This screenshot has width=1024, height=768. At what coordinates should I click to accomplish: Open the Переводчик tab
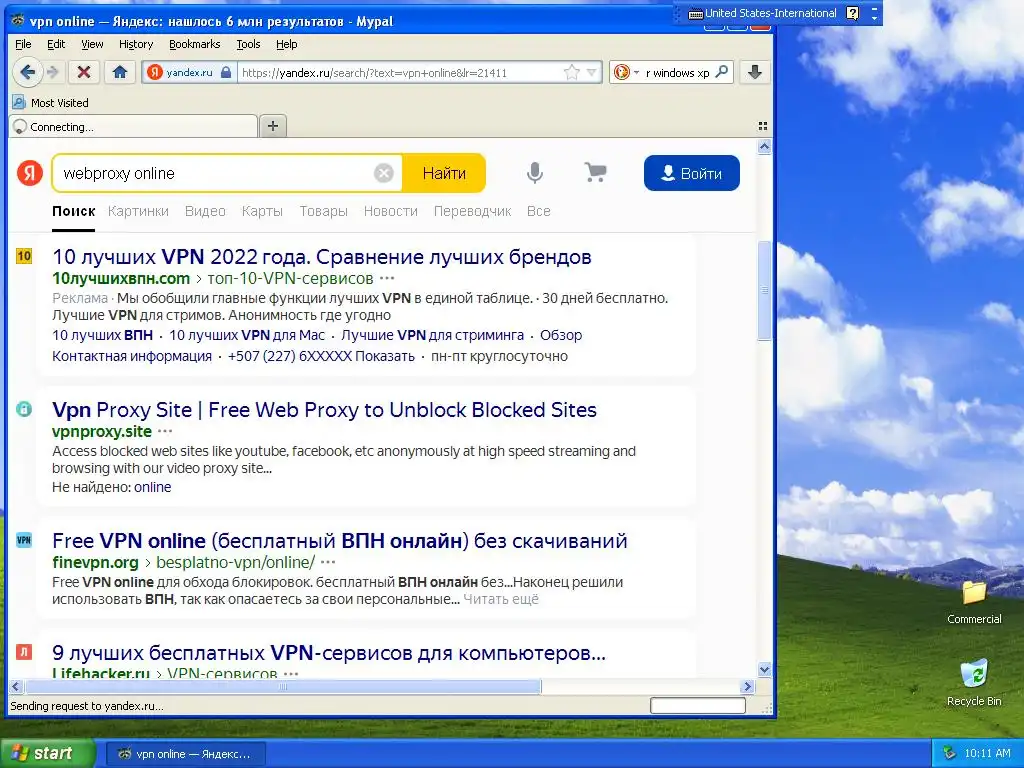click(472, 212)
